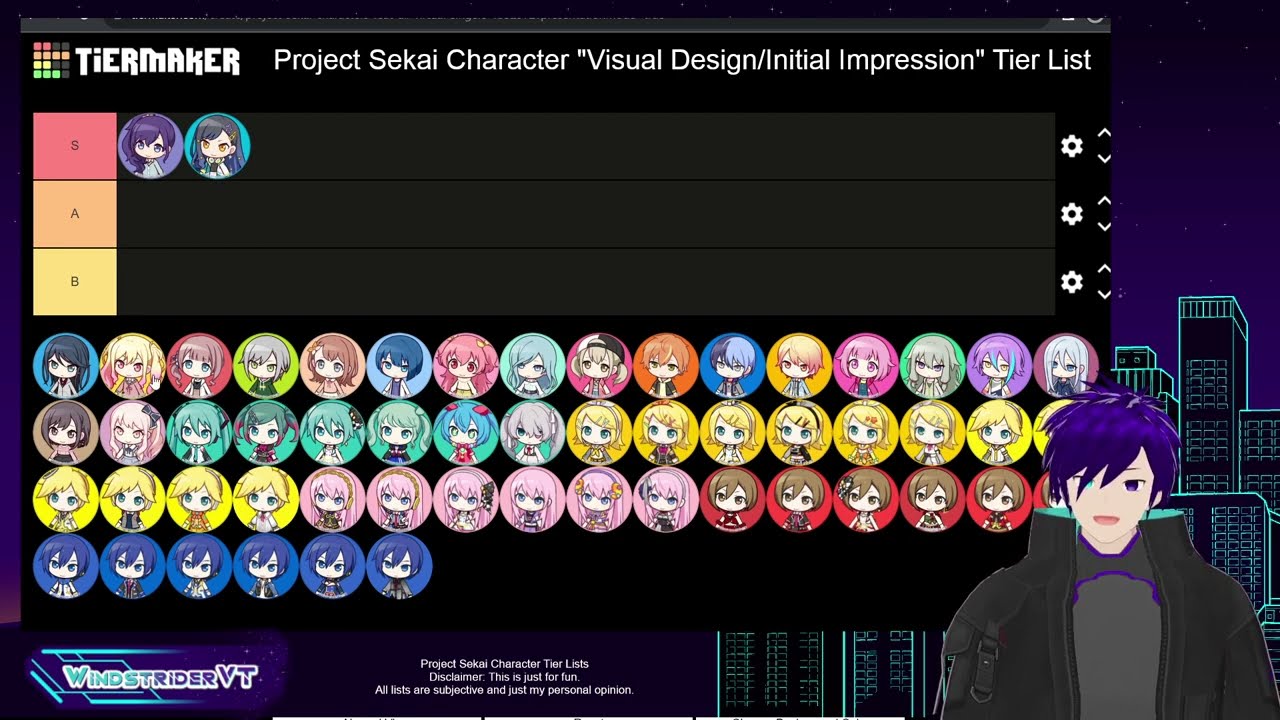
Task: Pick the Len in the red-orange outfit
Action: pyautogui.click(x=199, y=500)
